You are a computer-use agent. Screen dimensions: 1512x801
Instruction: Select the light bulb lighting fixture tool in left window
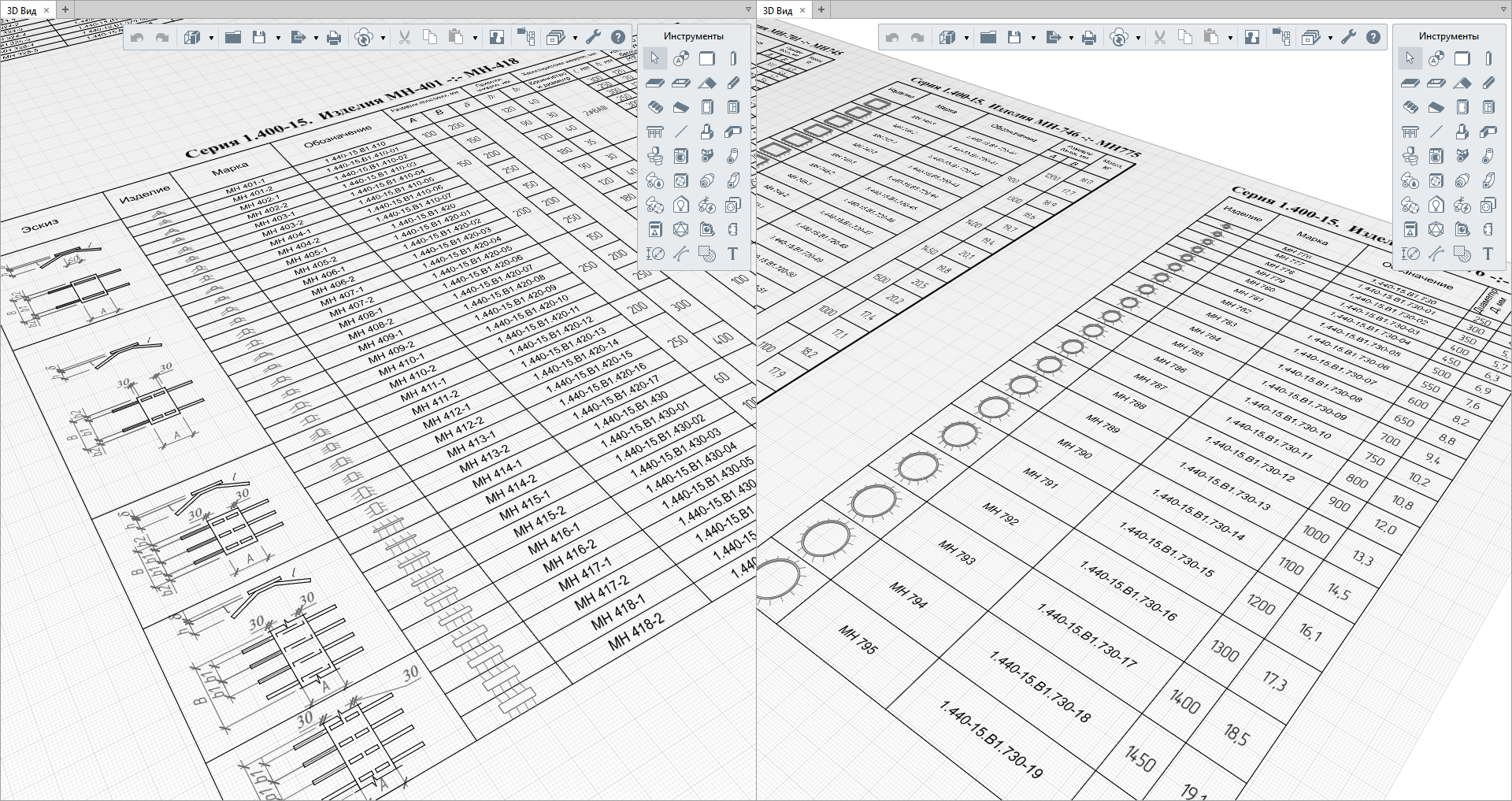681,205
